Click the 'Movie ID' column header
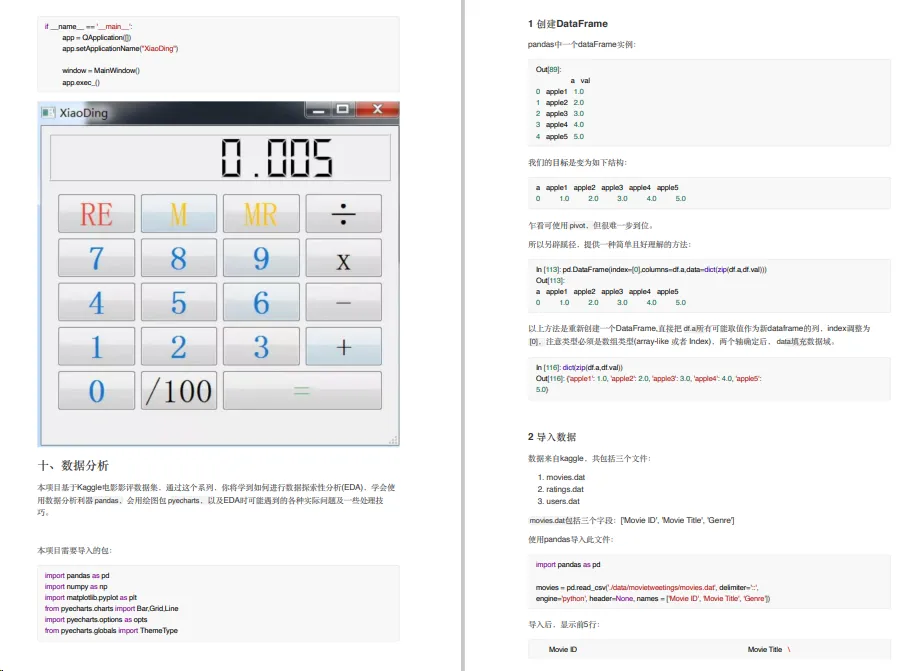This screenshot has height=671, width=916. (563, 649)
